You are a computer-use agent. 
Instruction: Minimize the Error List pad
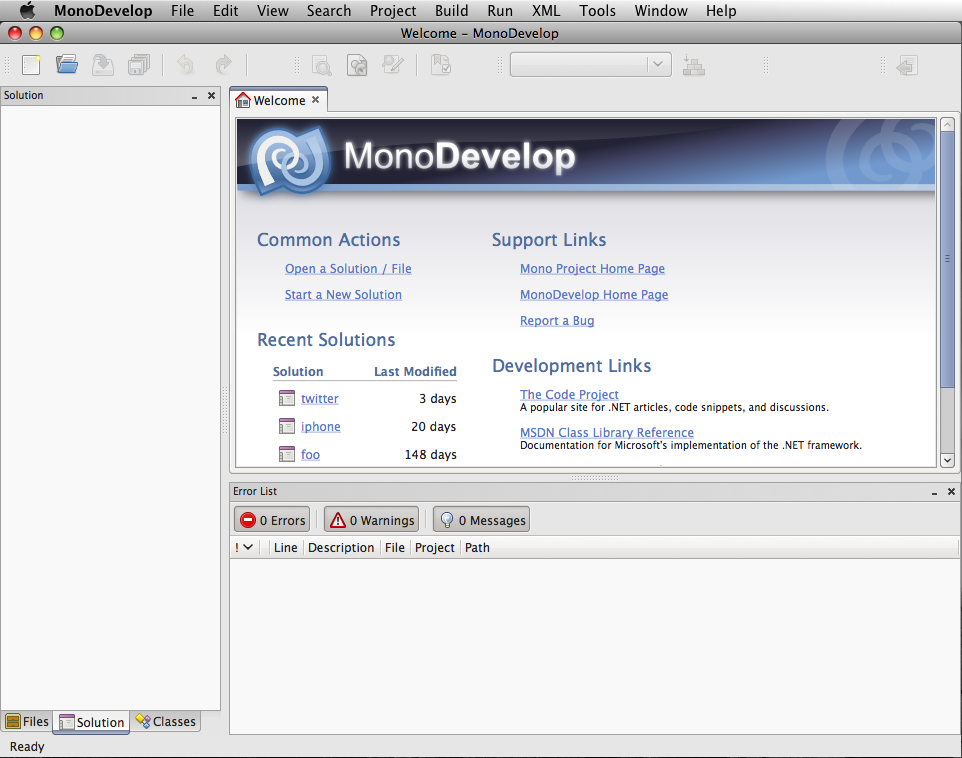934,492
